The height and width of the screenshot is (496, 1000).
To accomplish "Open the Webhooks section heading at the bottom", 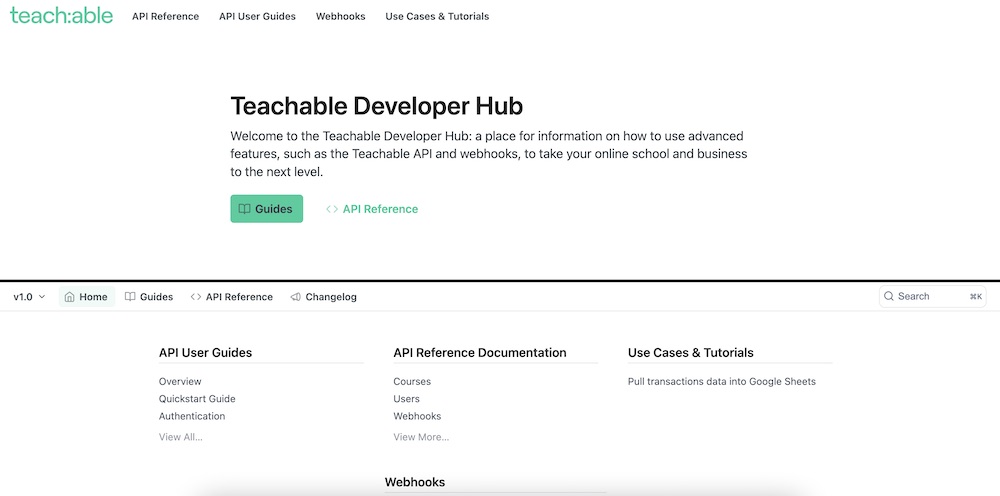I will (415, 482).
